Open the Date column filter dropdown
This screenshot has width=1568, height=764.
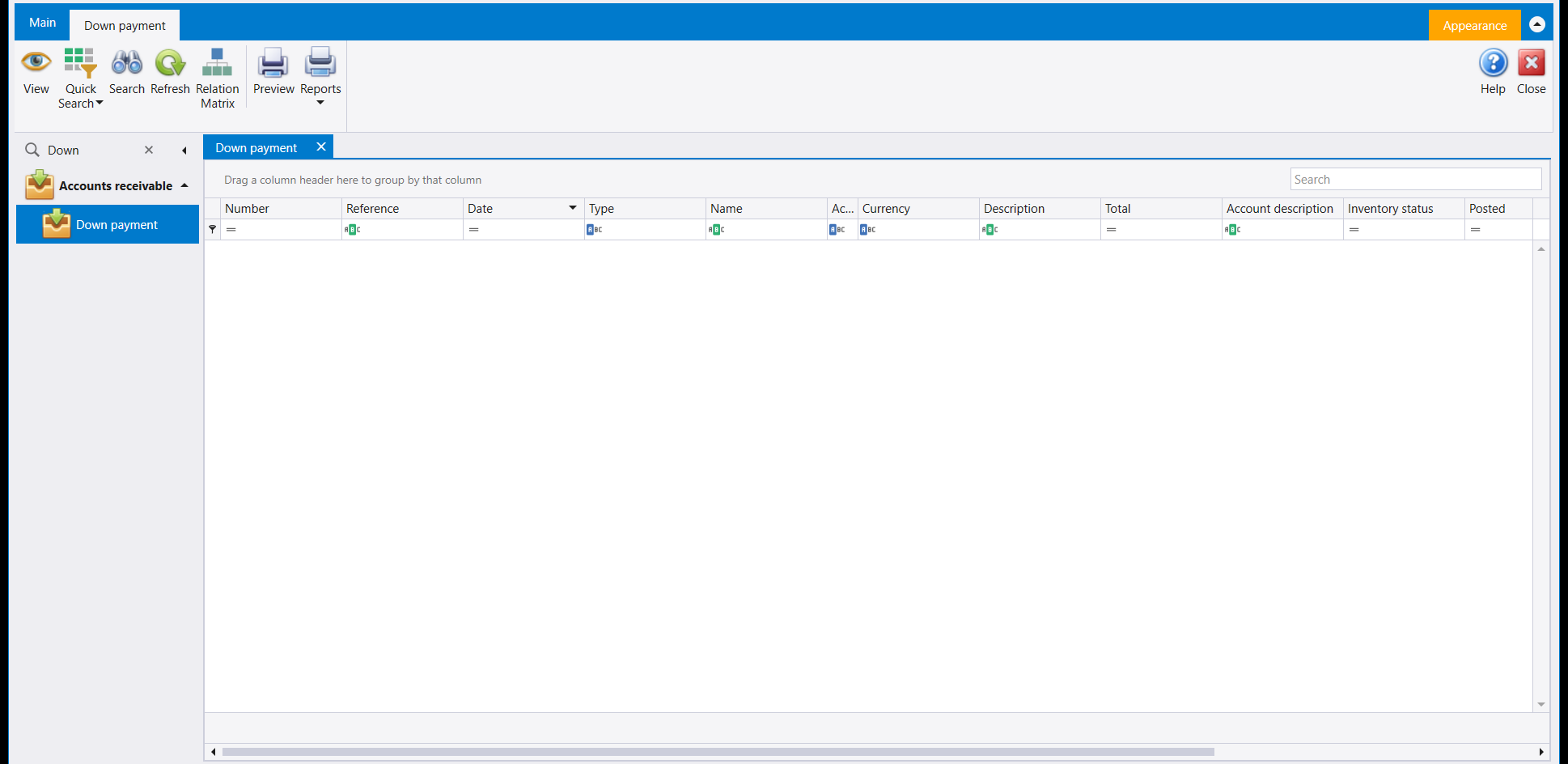point(573,208)
